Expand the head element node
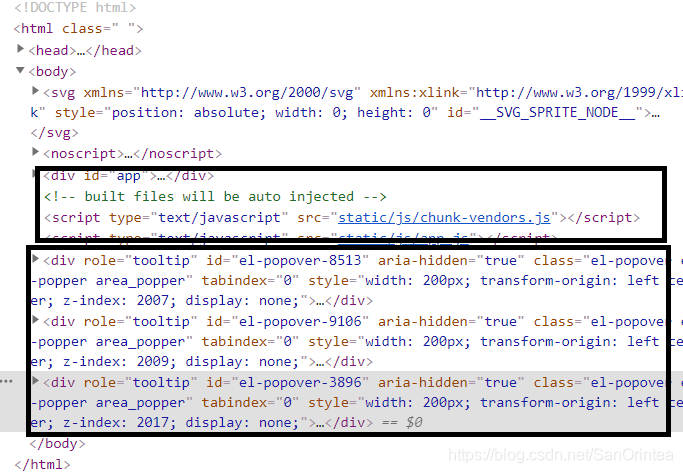Screen dimensions: 683x473 coord(20,49)
